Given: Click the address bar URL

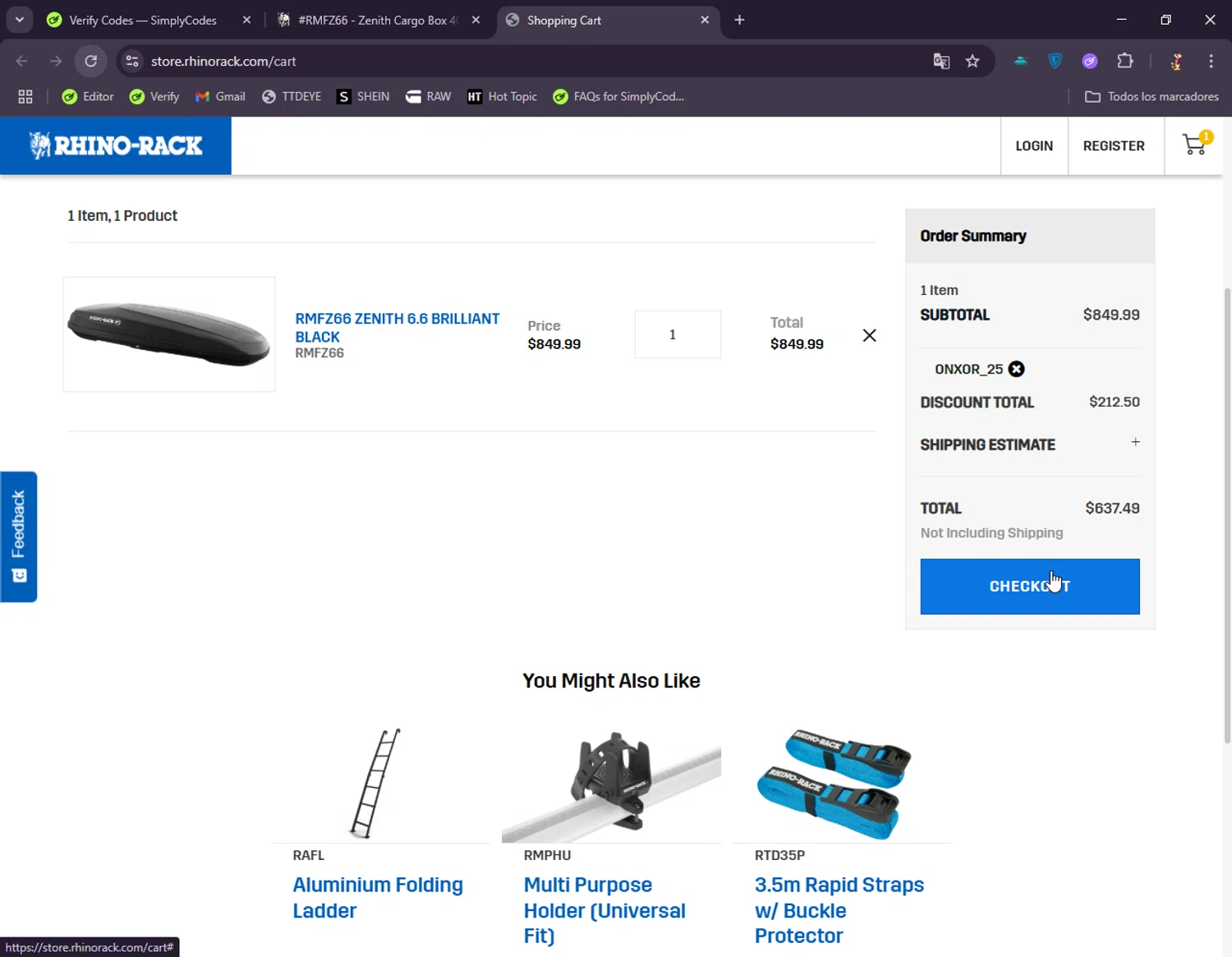Looking at the screenshot, I should pyautogui.click(x=223, y=61).
